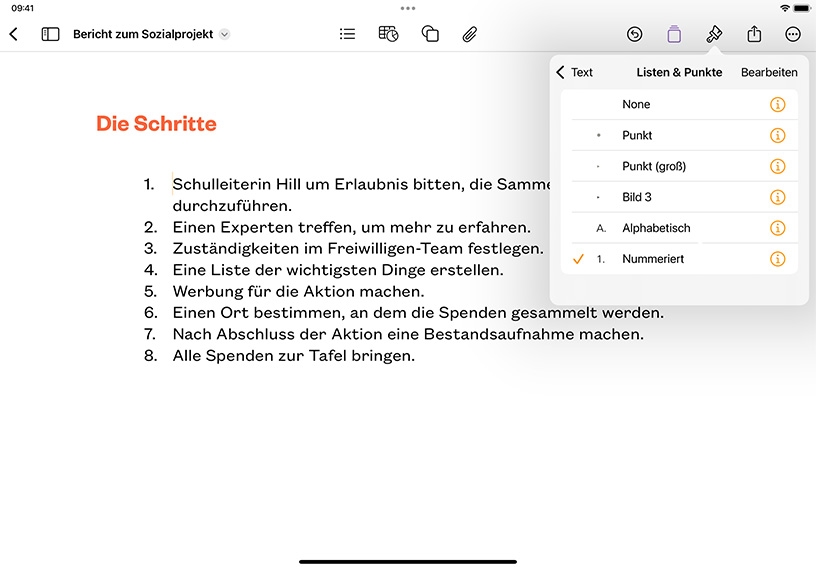
Task: Tap the share icon
Action: pyautogui.click(x=754, y=34)
